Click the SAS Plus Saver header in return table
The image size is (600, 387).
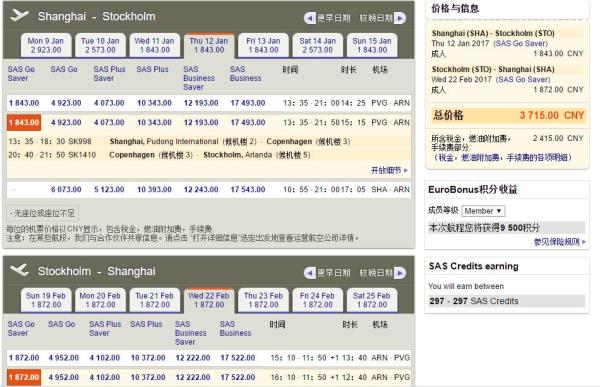pos(105,328)
